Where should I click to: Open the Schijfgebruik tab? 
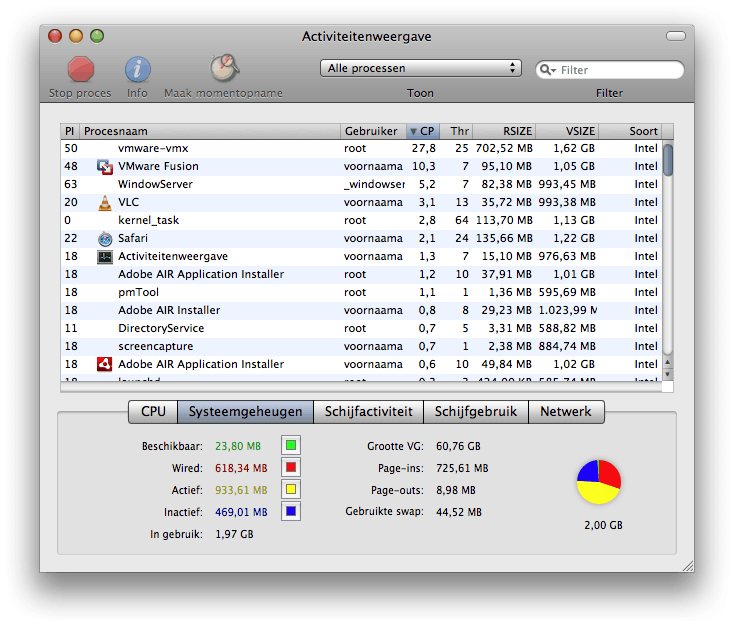(x=476, y=412)
